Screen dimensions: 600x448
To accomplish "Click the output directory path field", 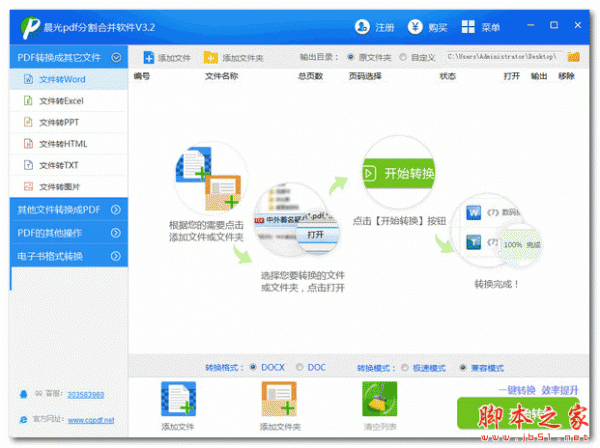I will click(504, 57).
